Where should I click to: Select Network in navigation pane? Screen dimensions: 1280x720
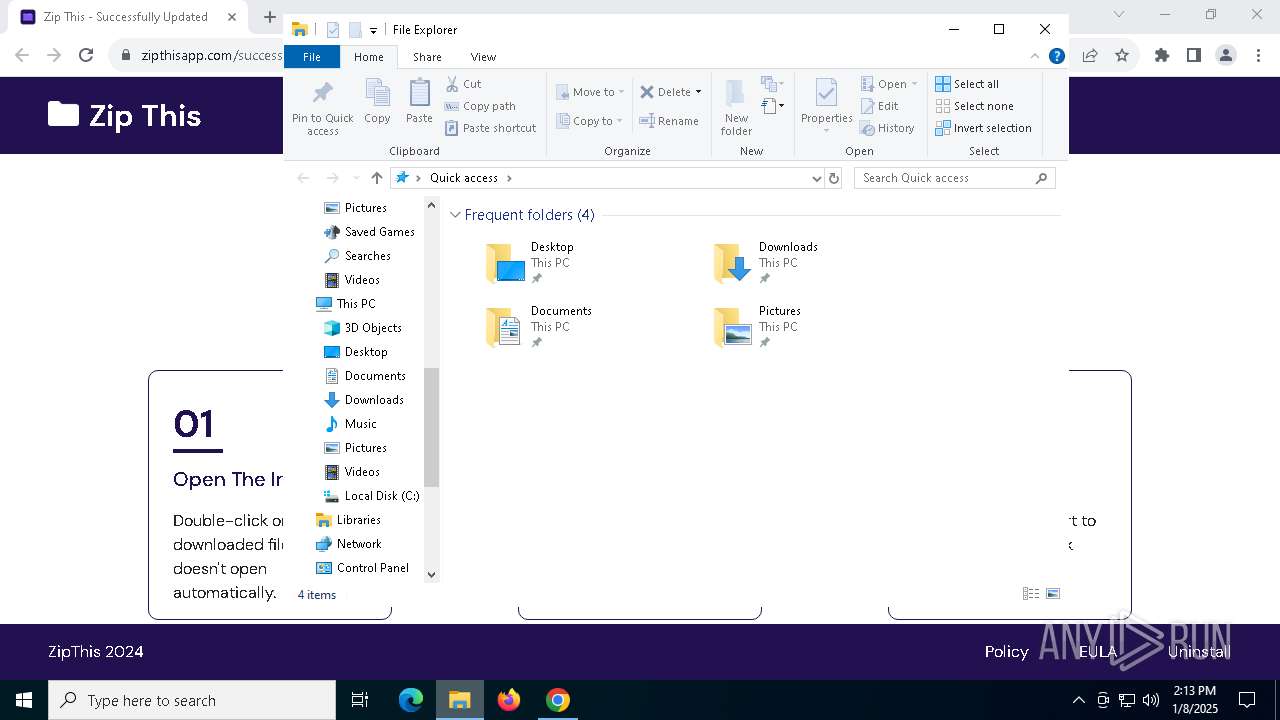coord(348,544)
